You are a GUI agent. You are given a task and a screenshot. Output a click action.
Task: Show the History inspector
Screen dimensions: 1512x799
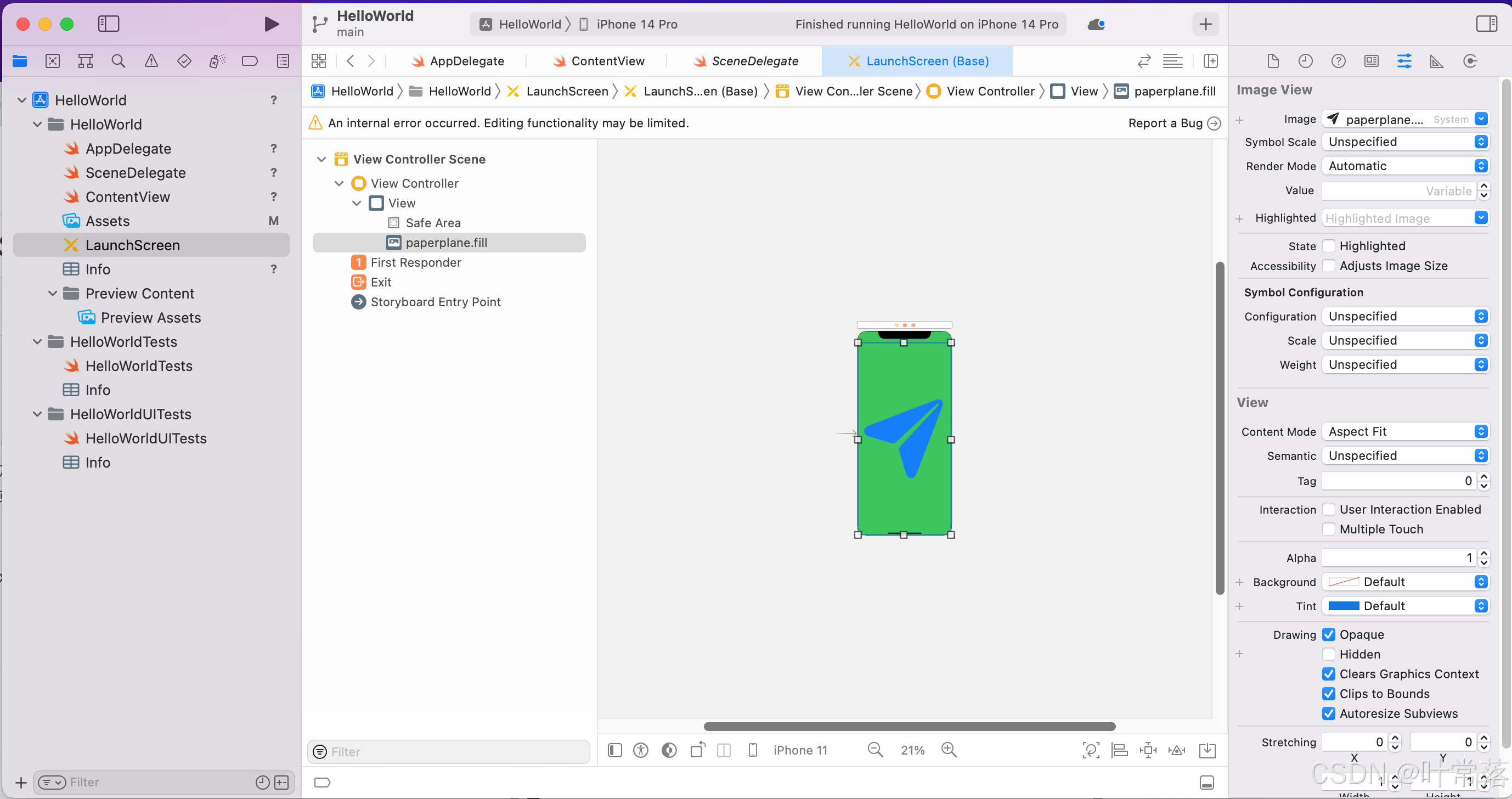[1305, 61]
